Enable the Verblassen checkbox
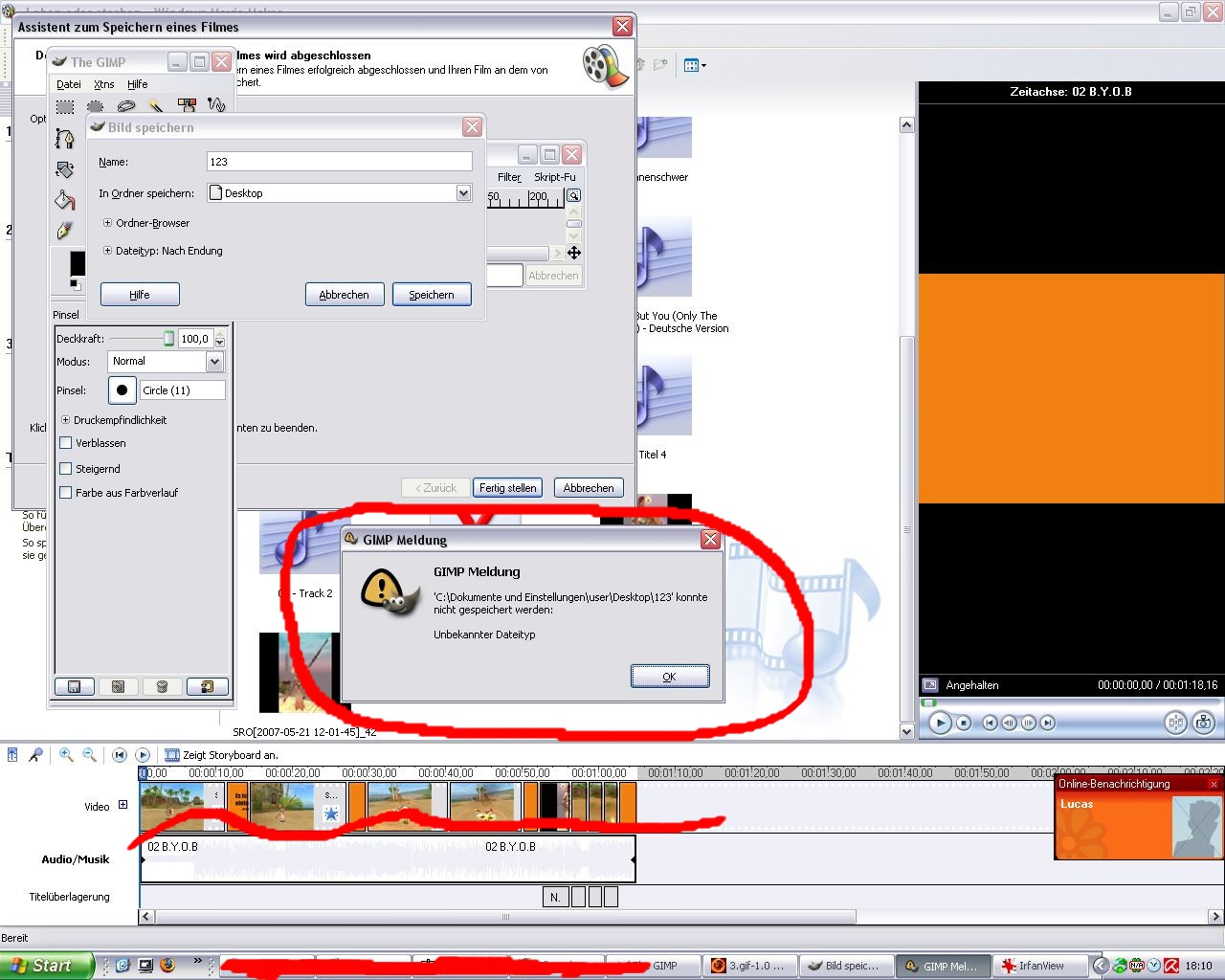This screenshot has height=980, width=1225. click(66, 443)
